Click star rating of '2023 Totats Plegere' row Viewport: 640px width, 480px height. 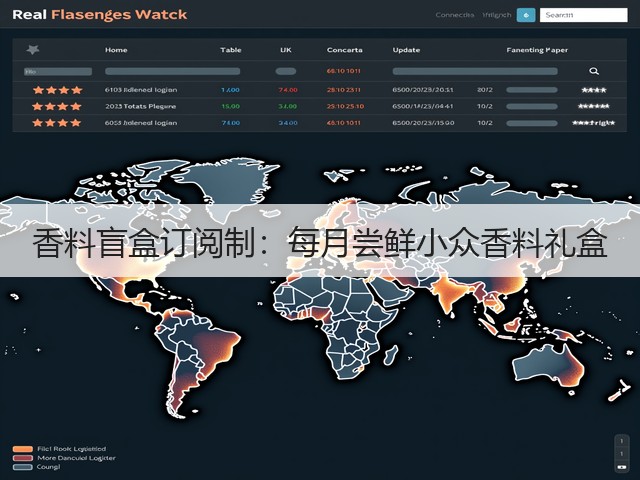pyautogui.click(x=57, y=107)
